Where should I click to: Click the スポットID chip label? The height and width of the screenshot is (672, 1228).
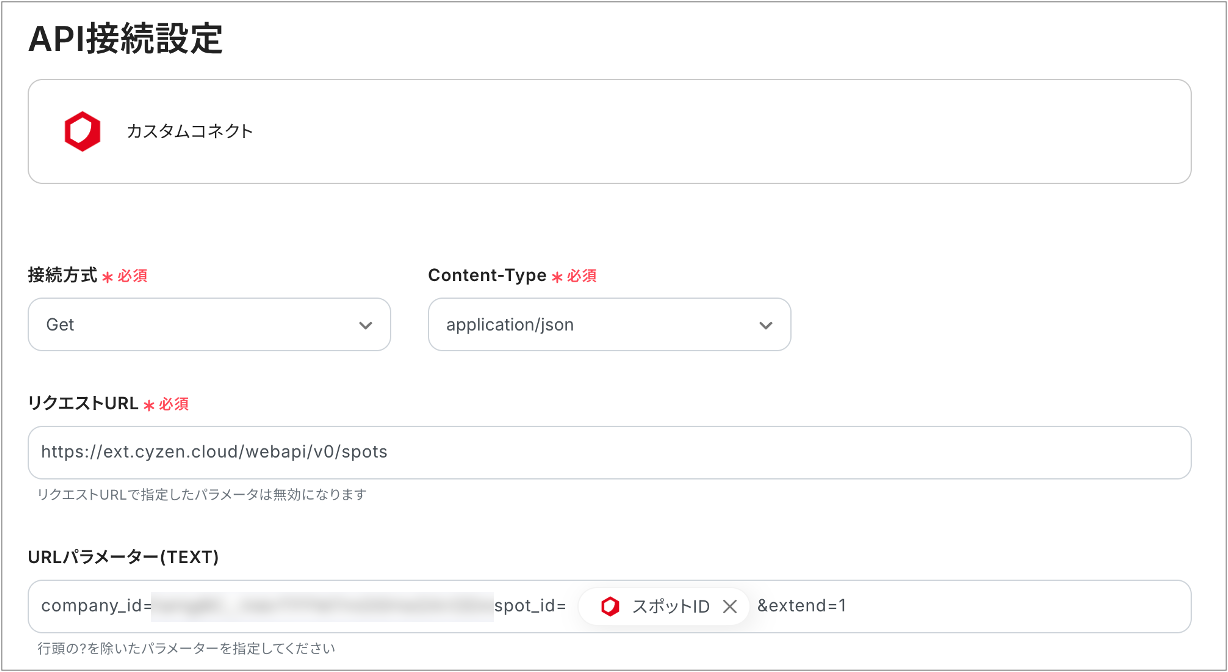click(x=670, y=607)
